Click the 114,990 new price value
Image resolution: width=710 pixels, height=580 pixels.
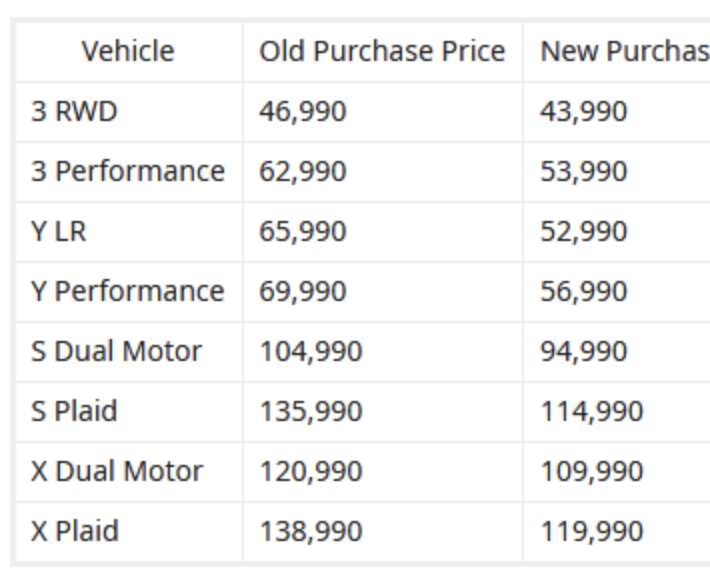click(x=592, y=411)
